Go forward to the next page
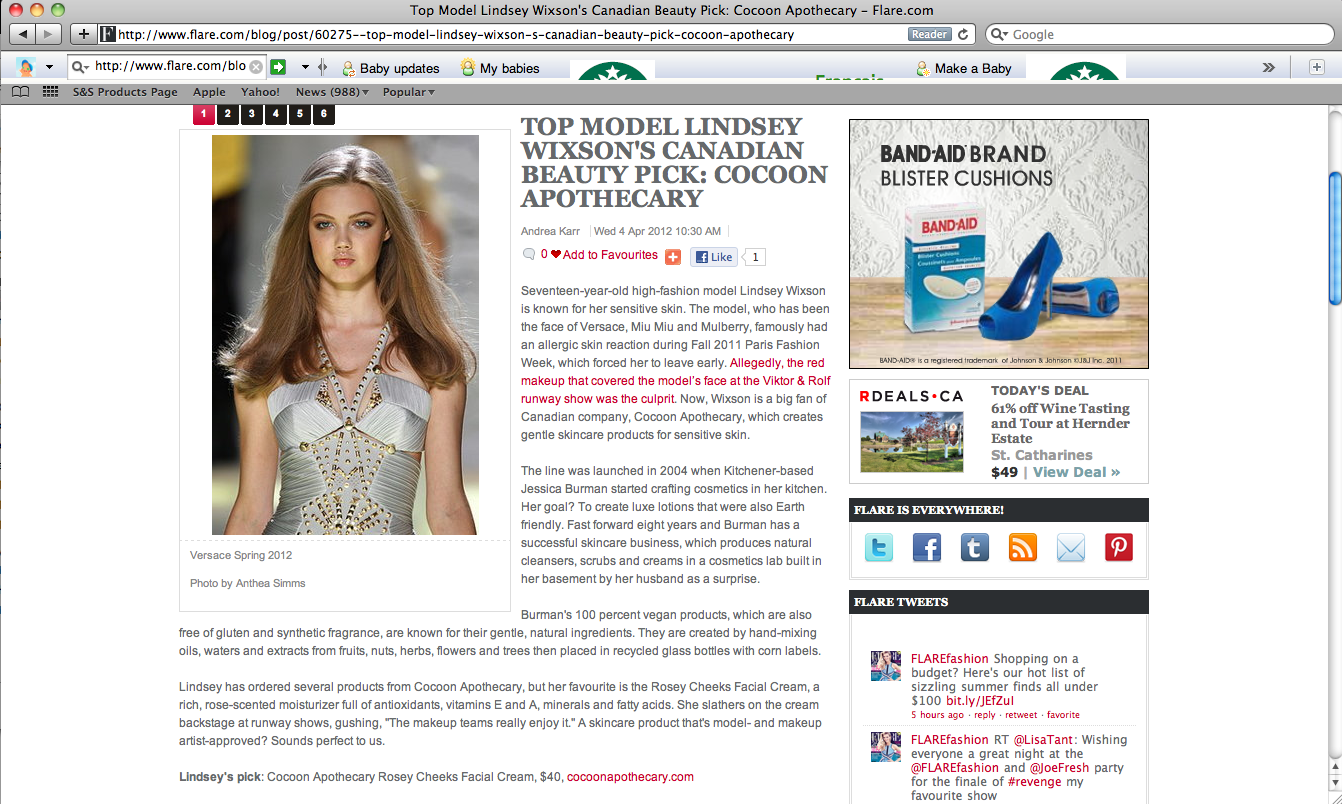The width and height of the screenshot is (1342, 804). pos(48,34)
